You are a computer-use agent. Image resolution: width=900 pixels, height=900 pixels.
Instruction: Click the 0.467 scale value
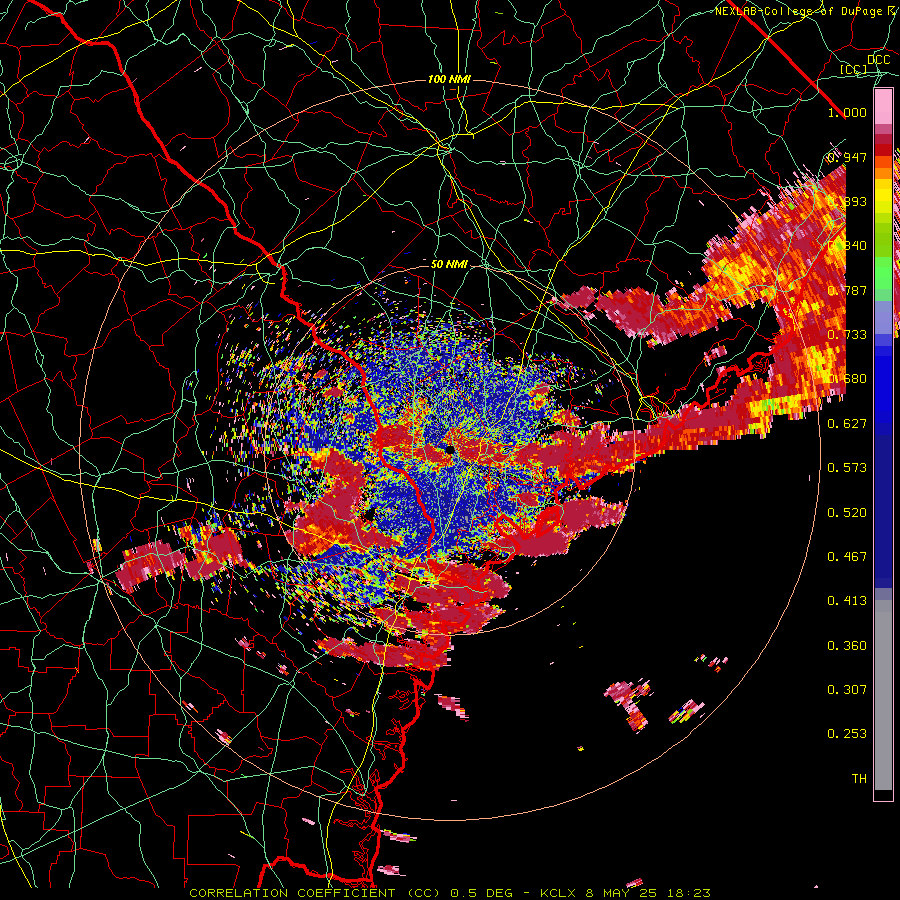(x=847, y=557)
